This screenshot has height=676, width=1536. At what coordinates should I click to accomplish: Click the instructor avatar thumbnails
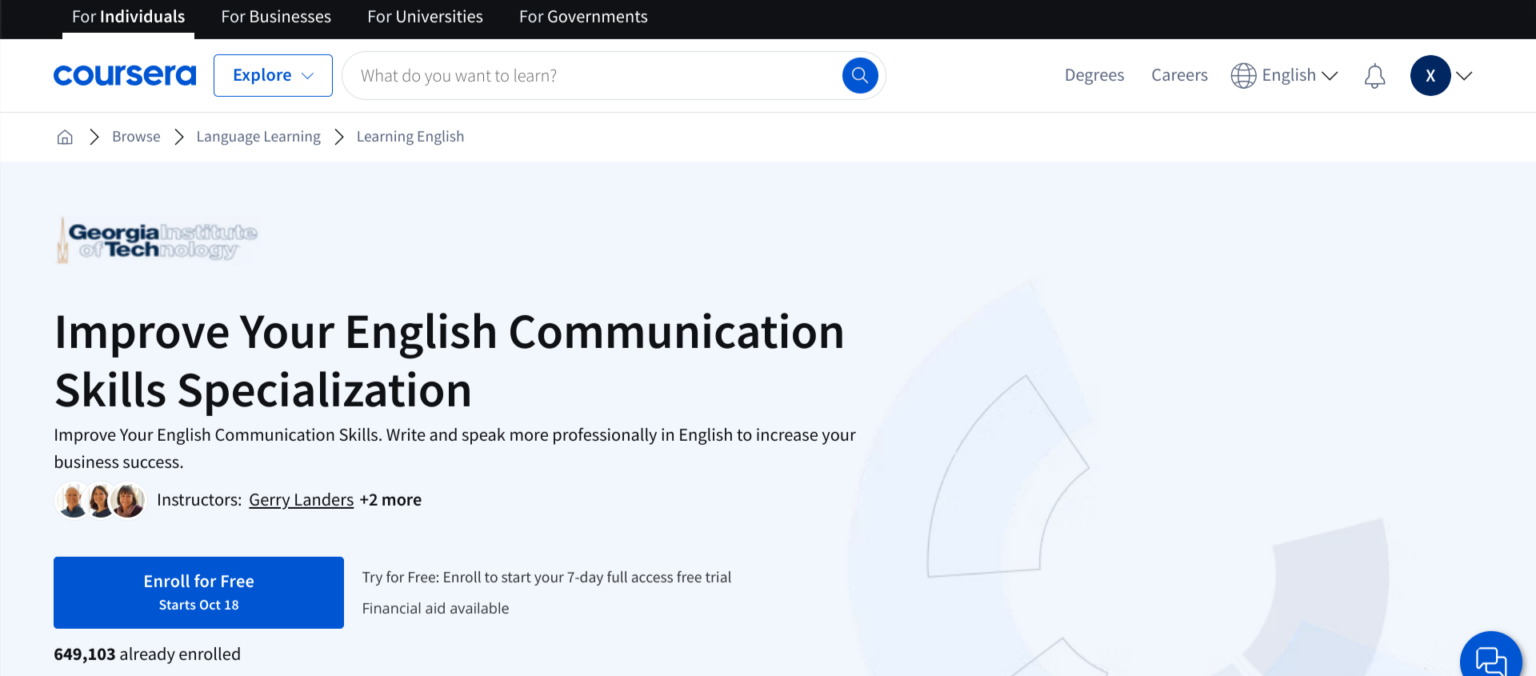click(x=100, y=500)
